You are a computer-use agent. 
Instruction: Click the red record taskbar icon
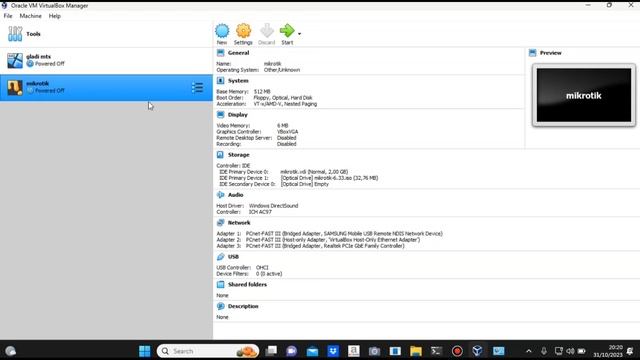tap(457, 351)
